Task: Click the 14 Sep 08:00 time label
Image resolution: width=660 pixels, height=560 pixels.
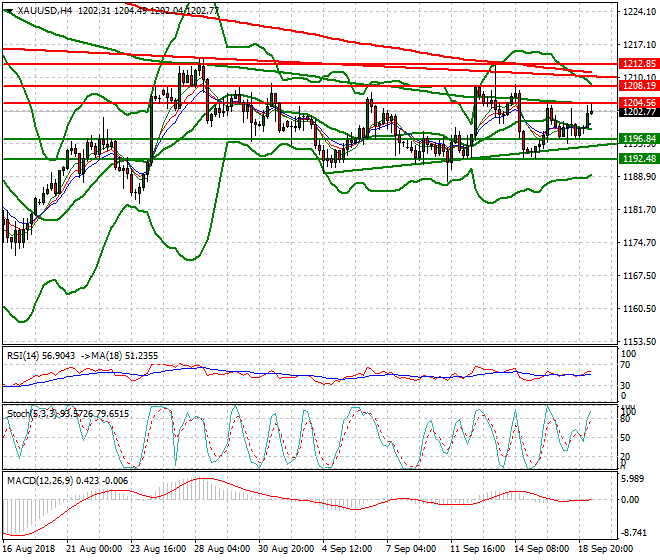Action: 542,549
